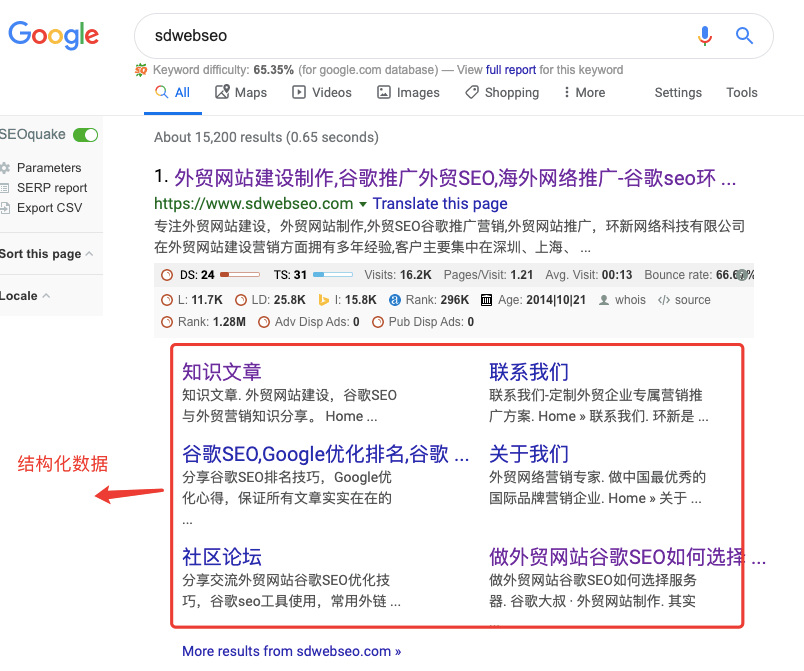The height and width of the screenshot is (671, 804).
Task: Open the 知识文章 sitelink
Action: tap(222, 372)
